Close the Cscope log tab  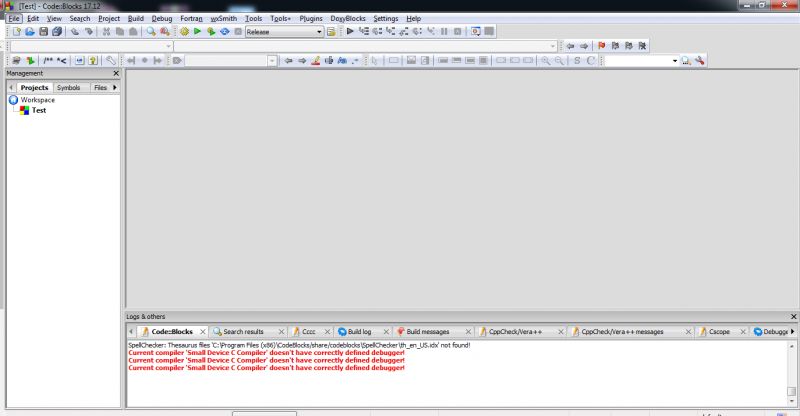(743, 332)
